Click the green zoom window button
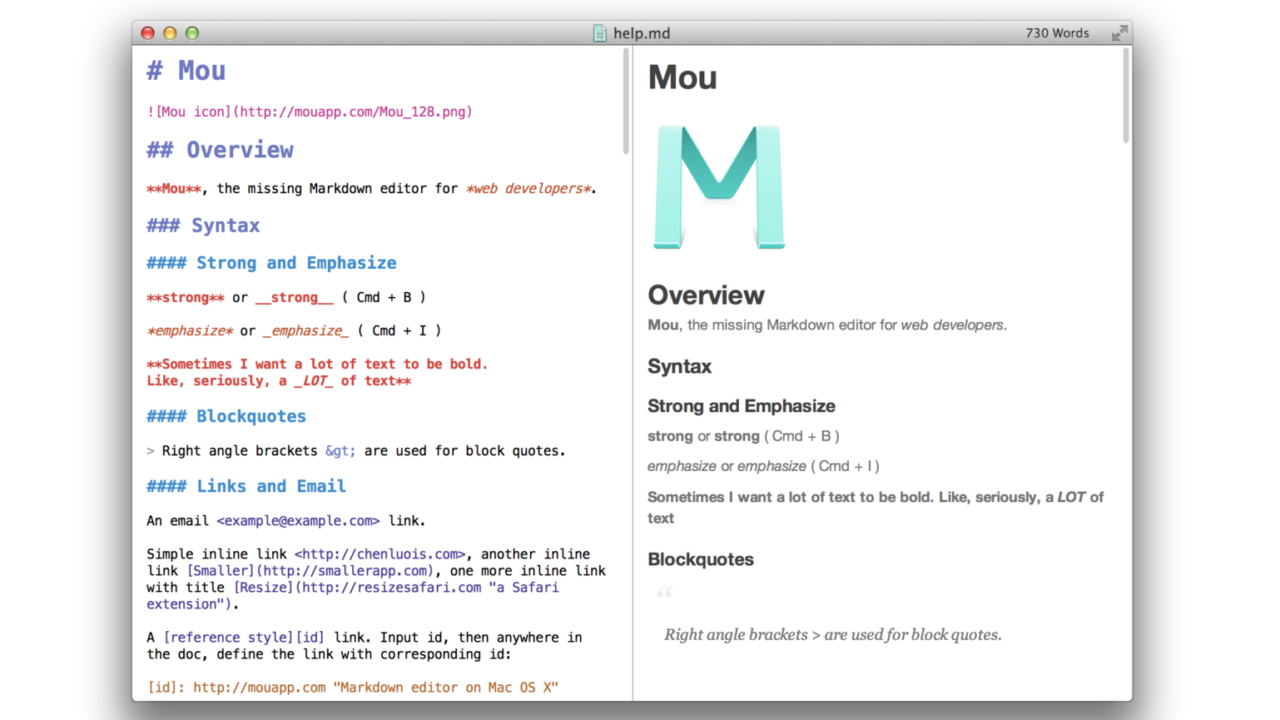 (192, 33)
